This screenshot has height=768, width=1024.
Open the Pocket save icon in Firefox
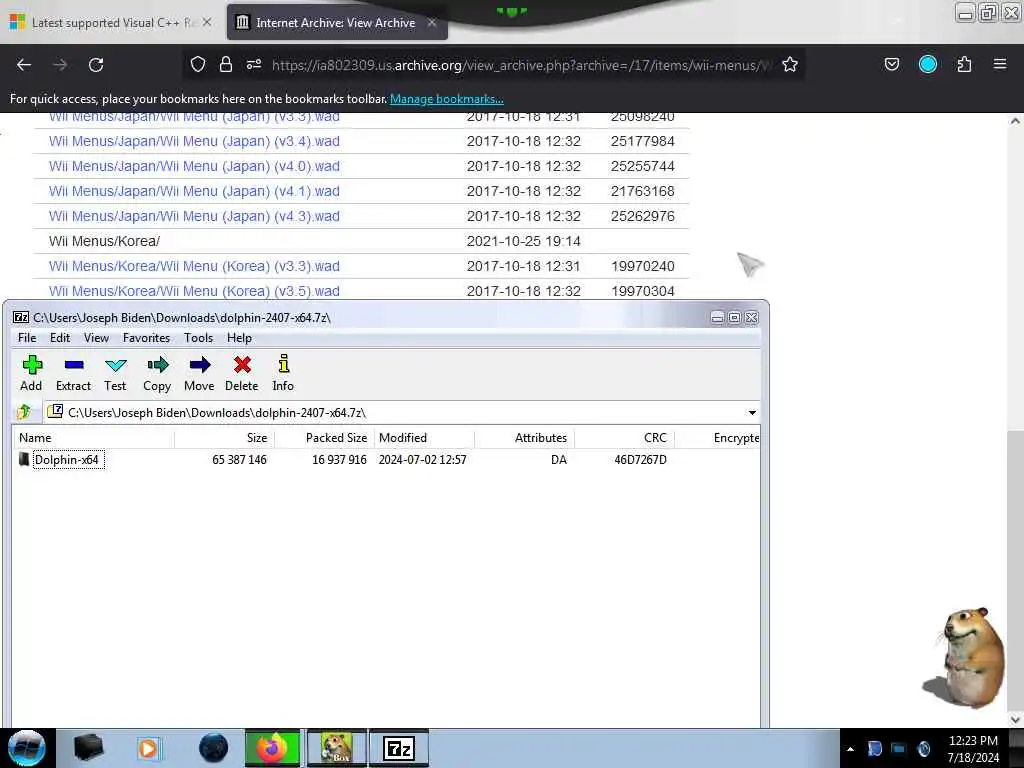(x=891, y=64)
